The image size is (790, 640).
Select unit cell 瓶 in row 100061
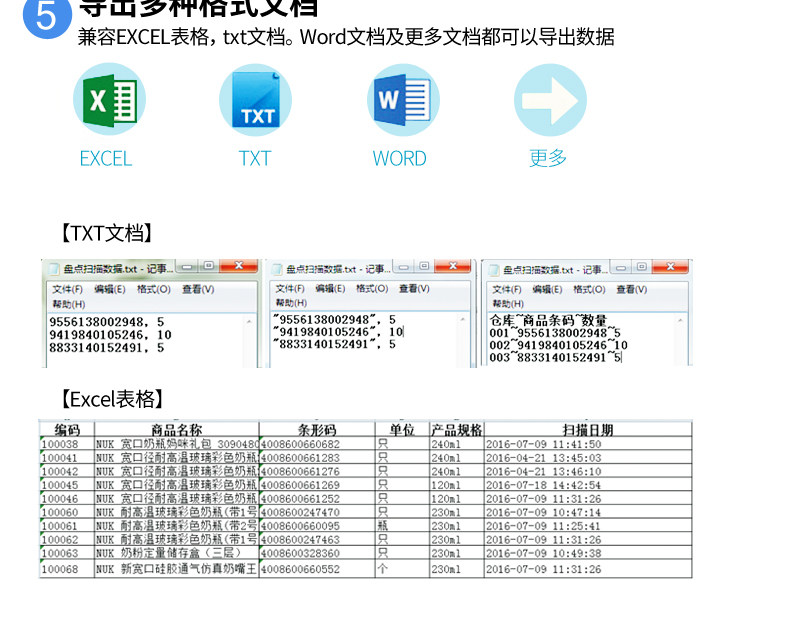coord(402,526)
